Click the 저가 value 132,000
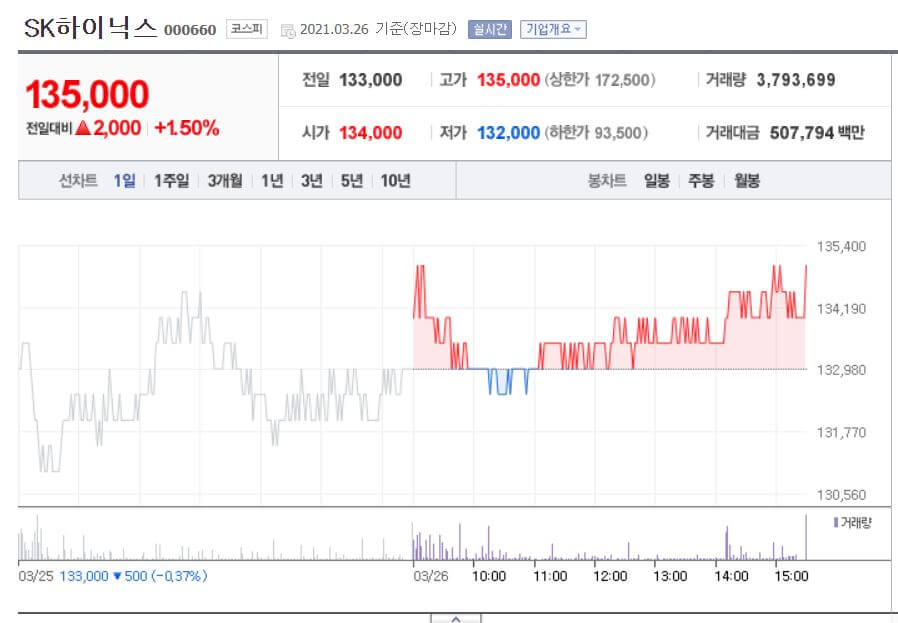Screen dimensions: 898x623 [x=509, y=133]
